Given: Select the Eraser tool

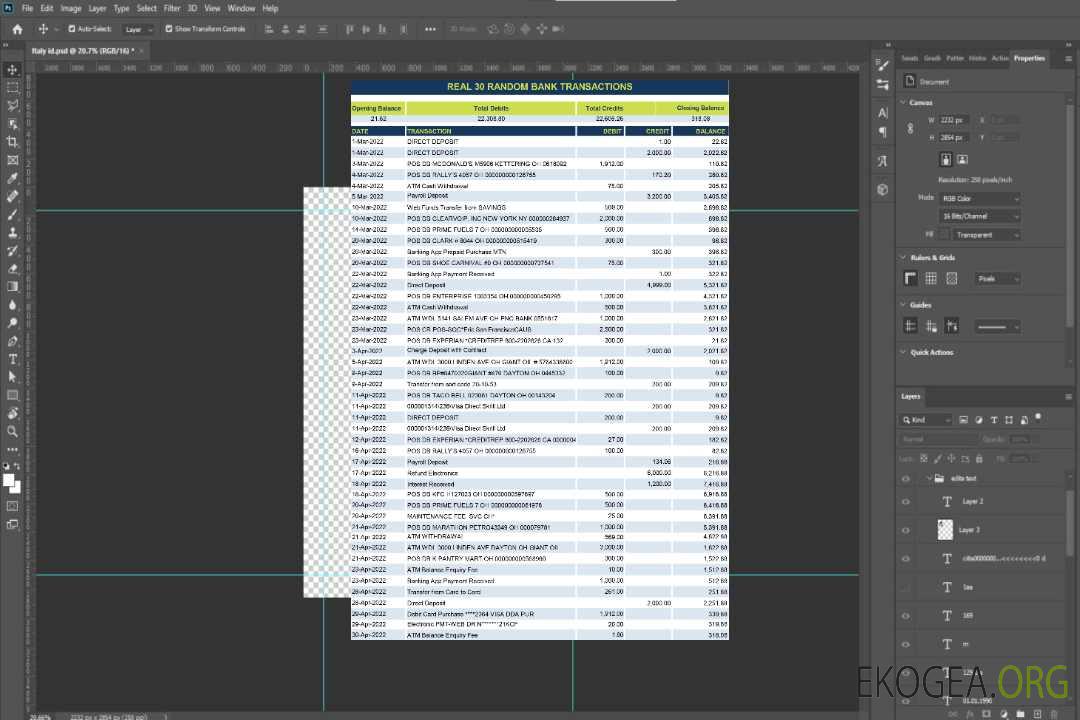Looking at the screenshot, I should click(x=12, y=269).
